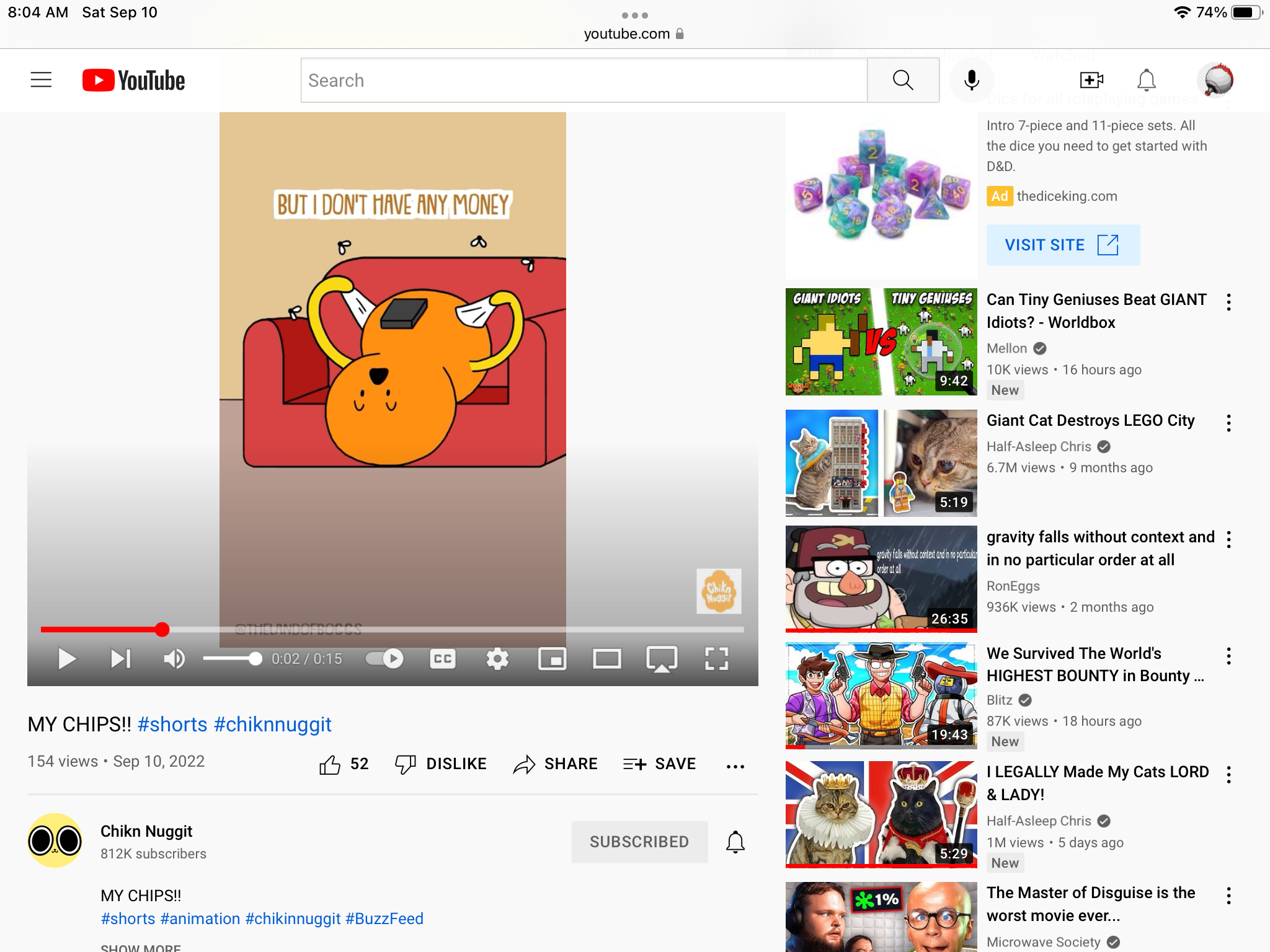This screenshot has width=1270, height=952.
Task: Open more actions ellipsis beside Save
Action: point(735,766)
